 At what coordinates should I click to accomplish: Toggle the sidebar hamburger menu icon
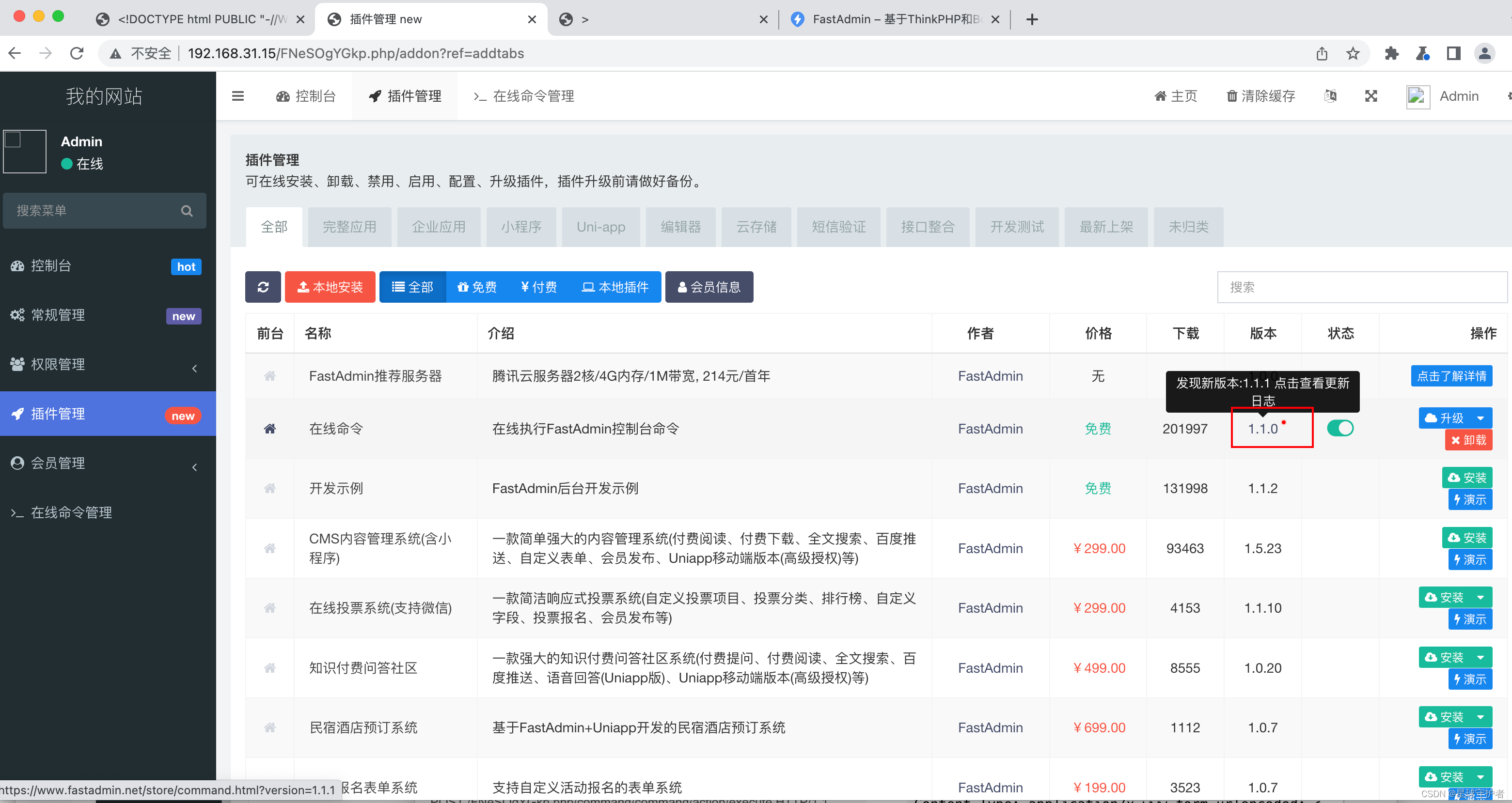pos(238,96)
